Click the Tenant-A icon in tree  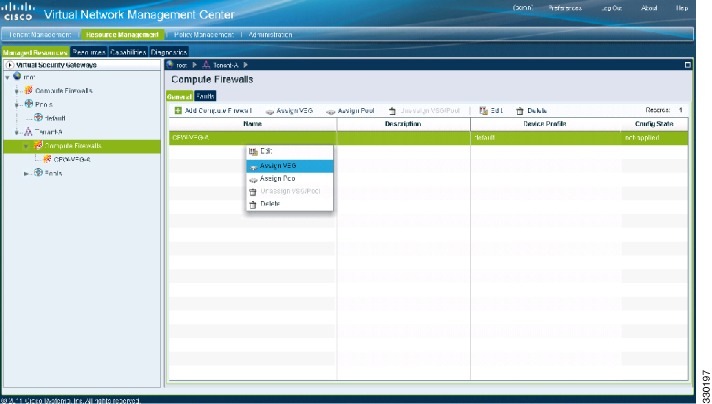28,132
